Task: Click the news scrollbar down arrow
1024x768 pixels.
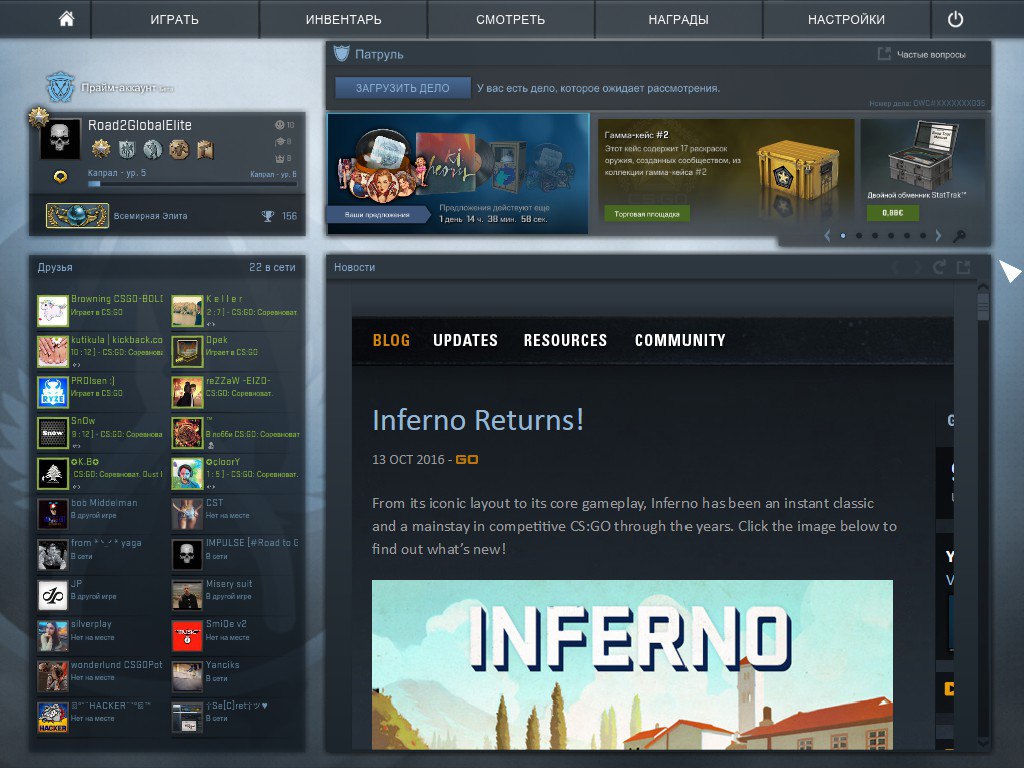Action: click(x=983, y=743)
